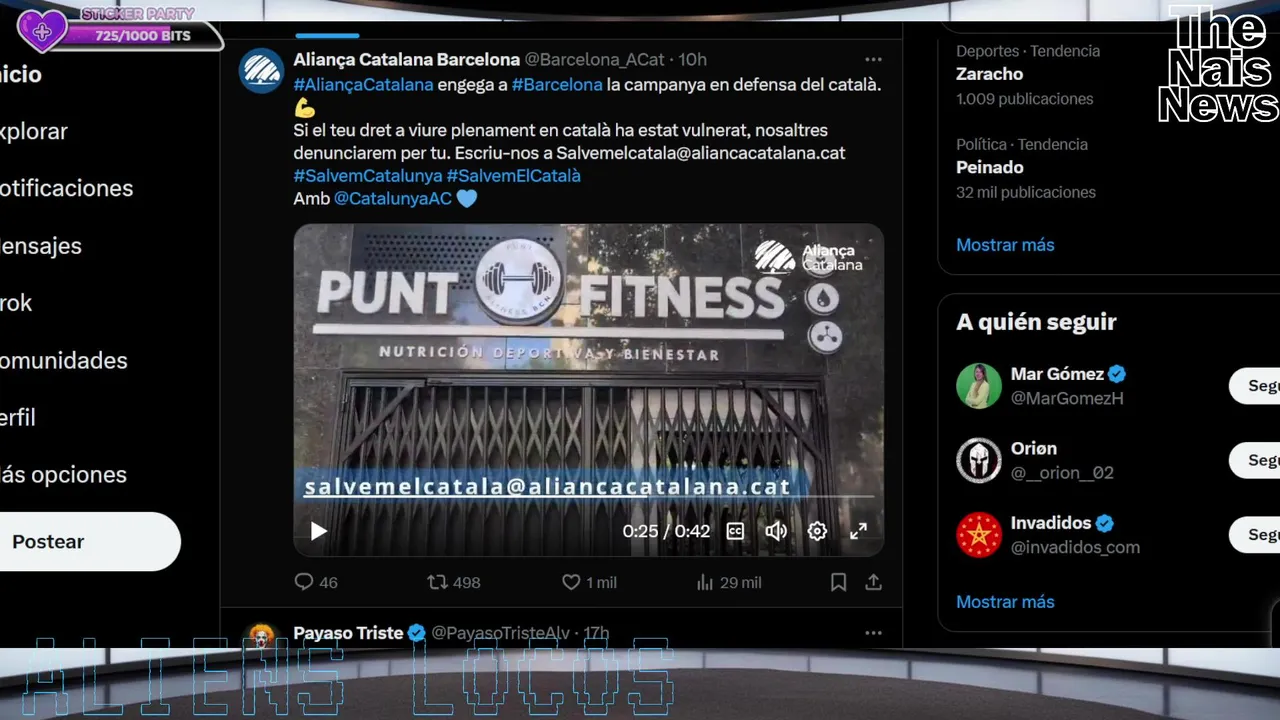
Task: Go to Inicio in the sidebar
Action: click(21, 74)
